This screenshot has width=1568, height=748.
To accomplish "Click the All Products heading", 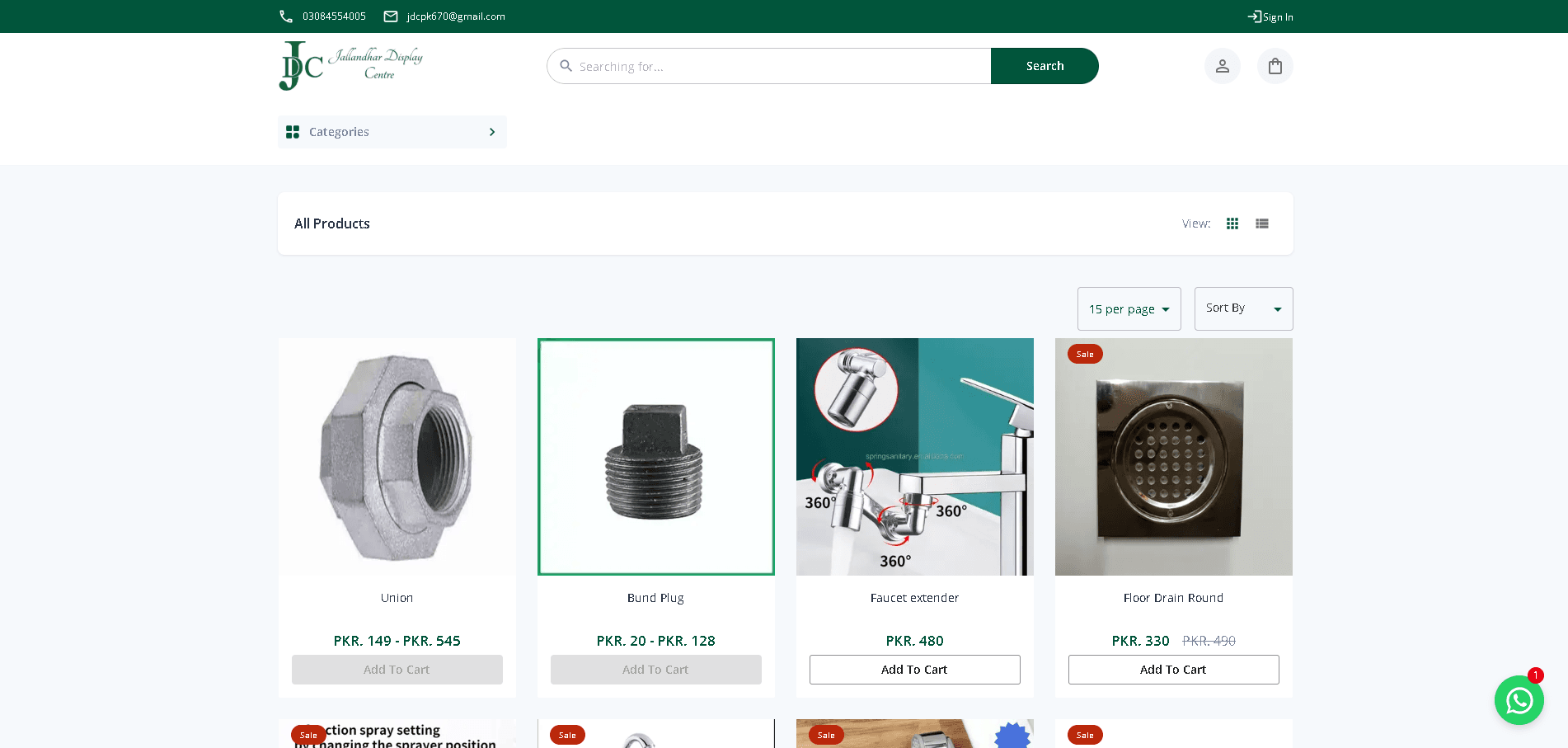I will (x=332, y=223).
